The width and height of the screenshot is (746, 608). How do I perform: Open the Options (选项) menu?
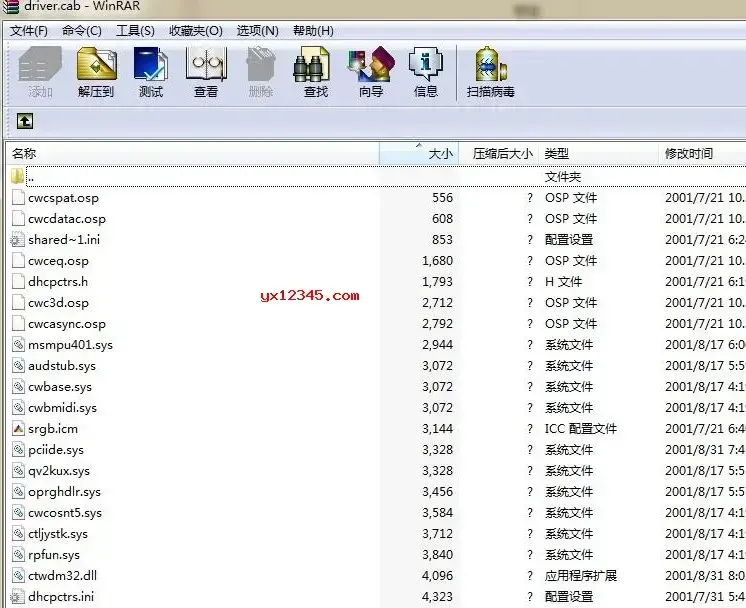click(x=257, y=31)
